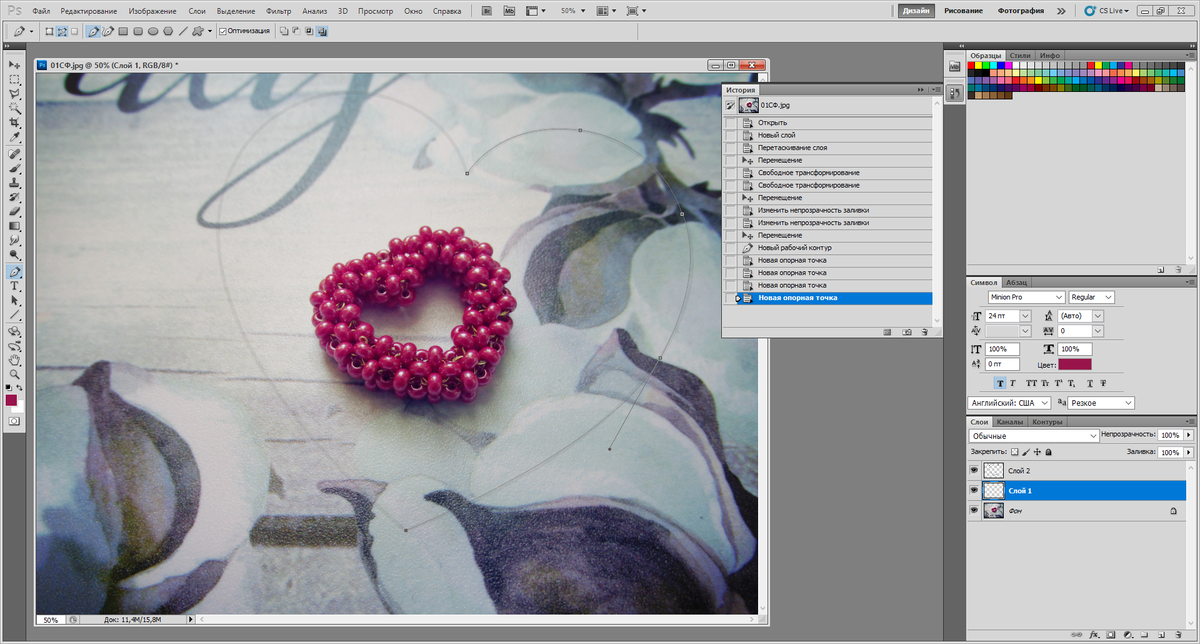Select the Dodge tool
This screenshot has width=1200, height=644.
point(14,253)
